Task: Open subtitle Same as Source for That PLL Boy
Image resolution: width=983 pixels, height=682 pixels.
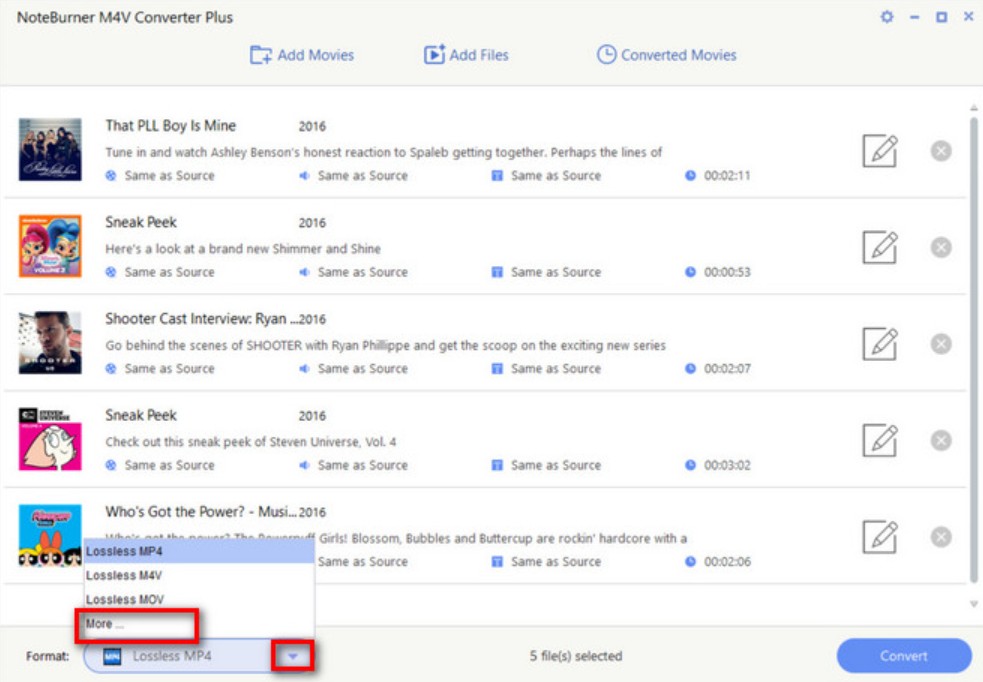Action: click(555, 176)
